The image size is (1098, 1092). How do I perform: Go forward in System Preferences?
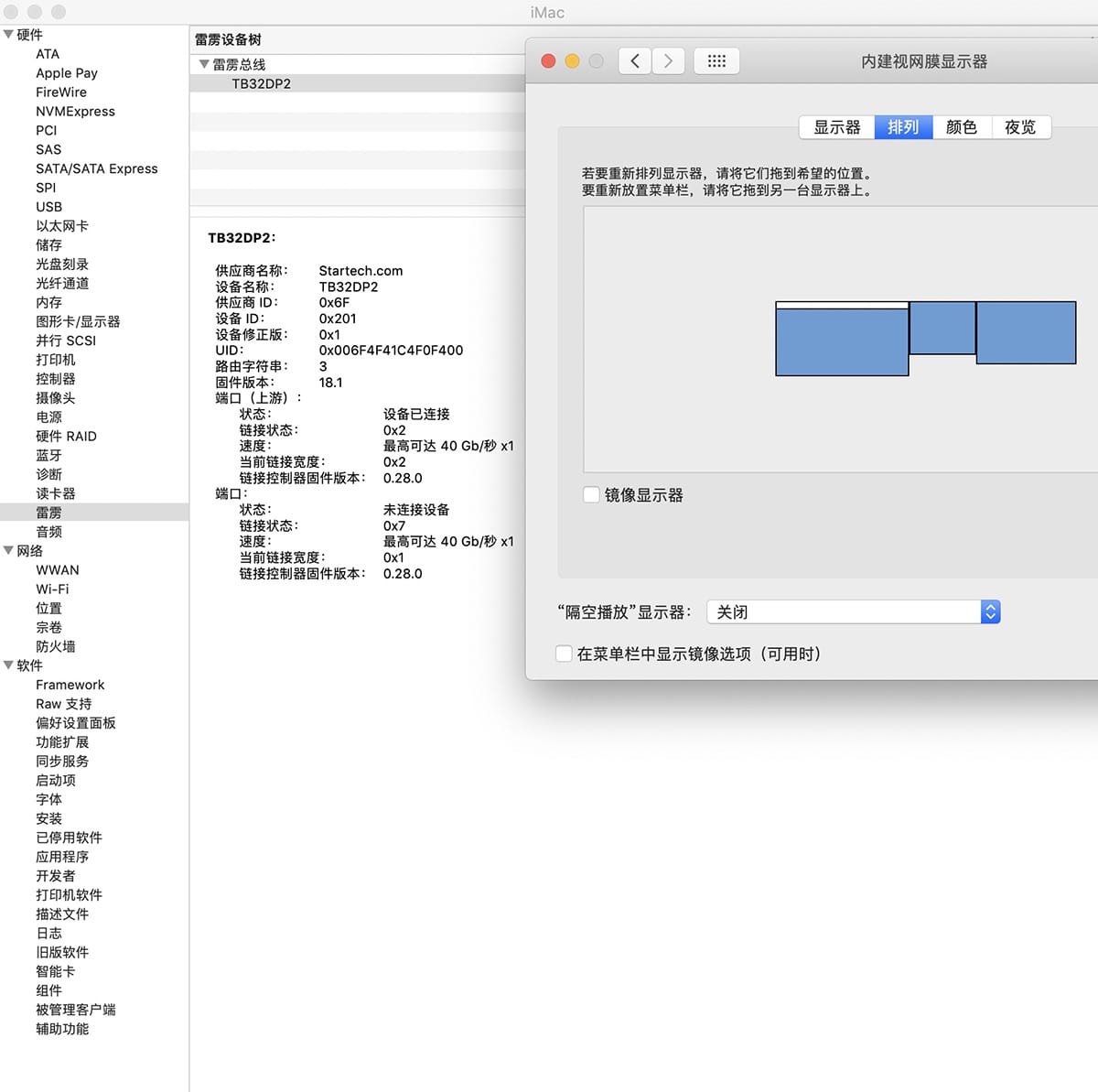point(668,61)
